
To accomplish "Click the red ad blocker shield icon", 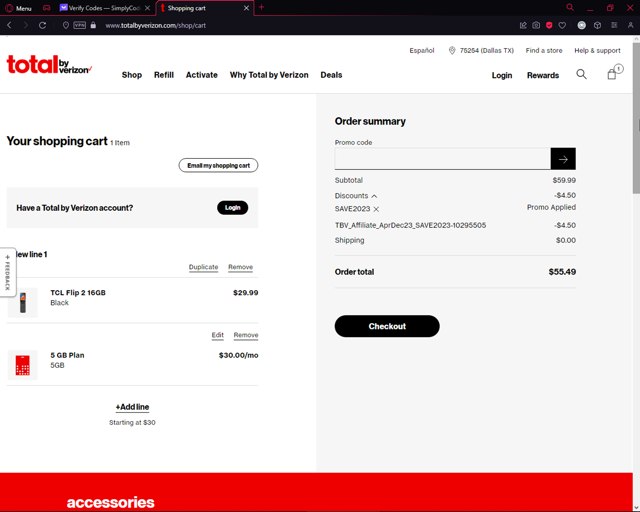I will click(549, 25).
